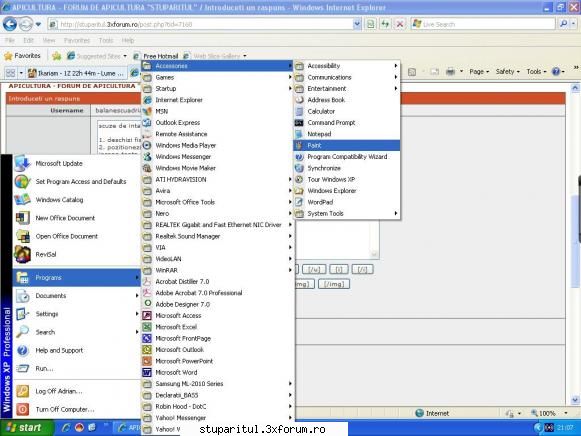Image resolution: width=581 pixels, height=436 pixels.
Task: Click the Microsoft PowerPoint icon
Action: 147,361
